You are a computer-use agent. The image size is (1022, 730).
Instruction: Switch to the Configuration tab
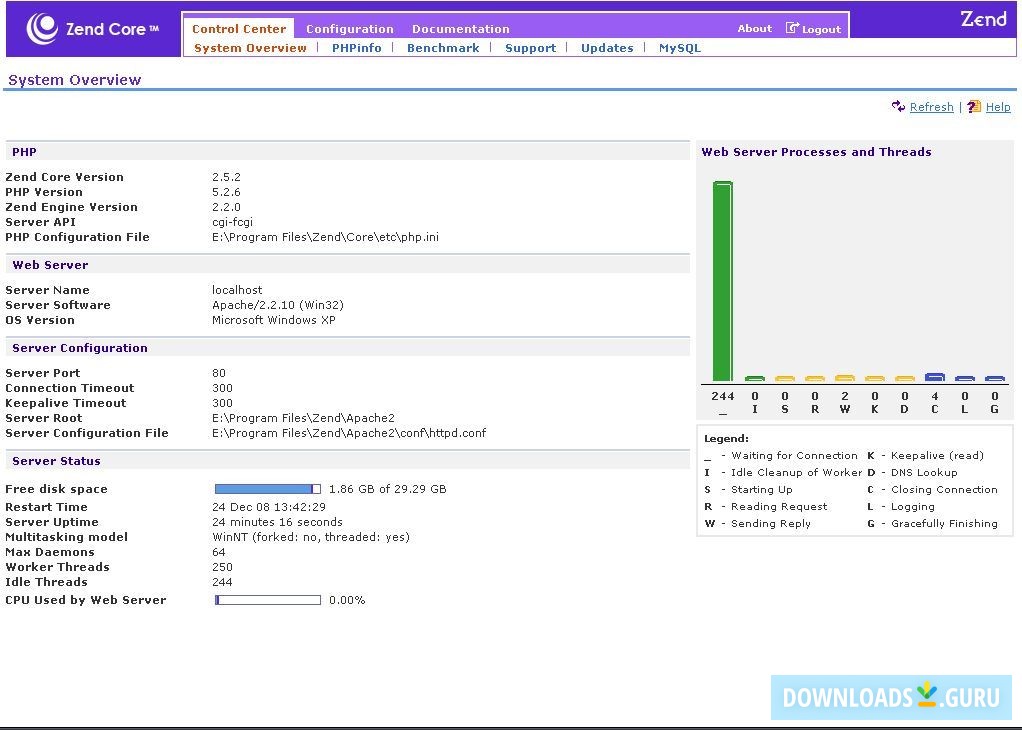349,29
